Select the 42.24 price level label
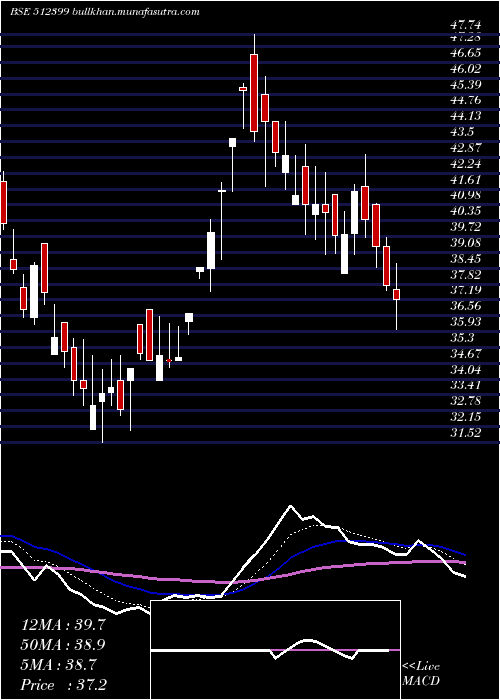Viewport: 500px width, 700px height. click(465, 164)
